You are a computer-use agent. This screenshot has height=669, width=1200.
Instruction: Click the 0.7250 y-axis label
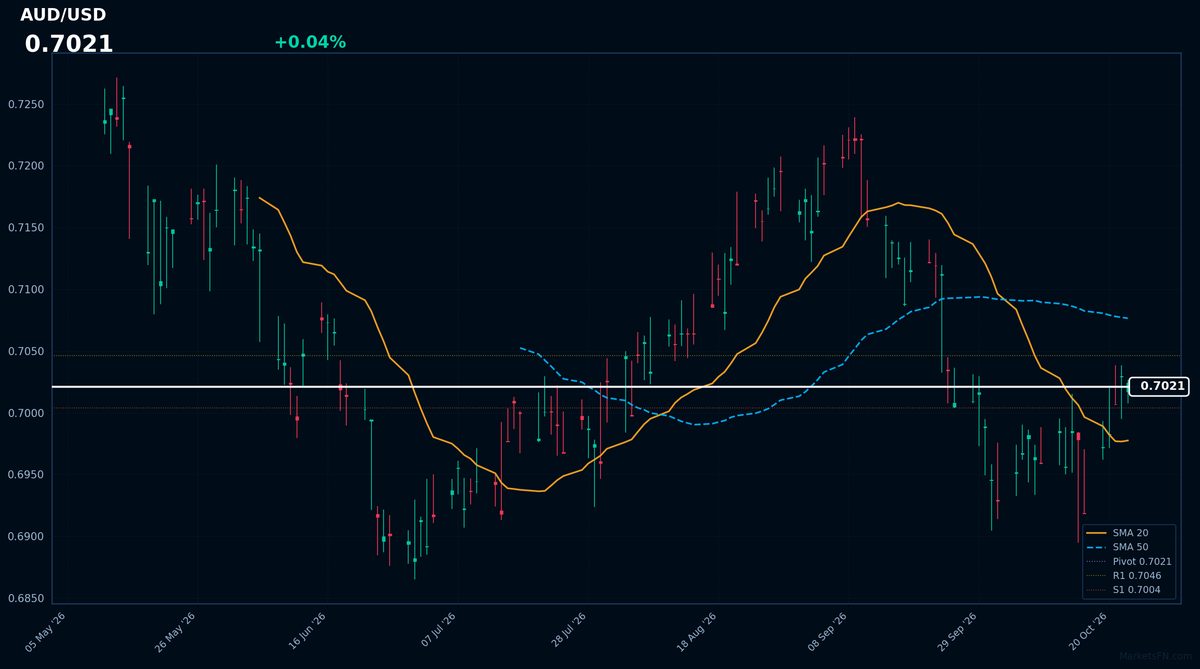coord(25,105)
